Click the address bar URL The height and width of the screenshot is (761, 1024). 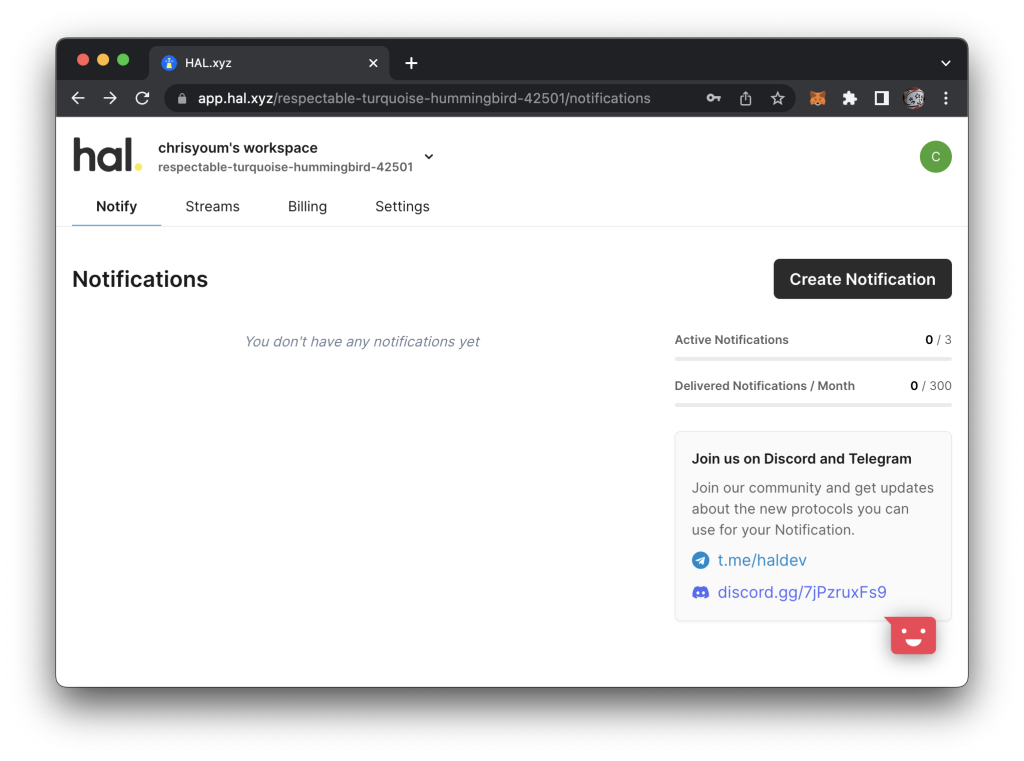pyautogui.click(x=424, y=98)
